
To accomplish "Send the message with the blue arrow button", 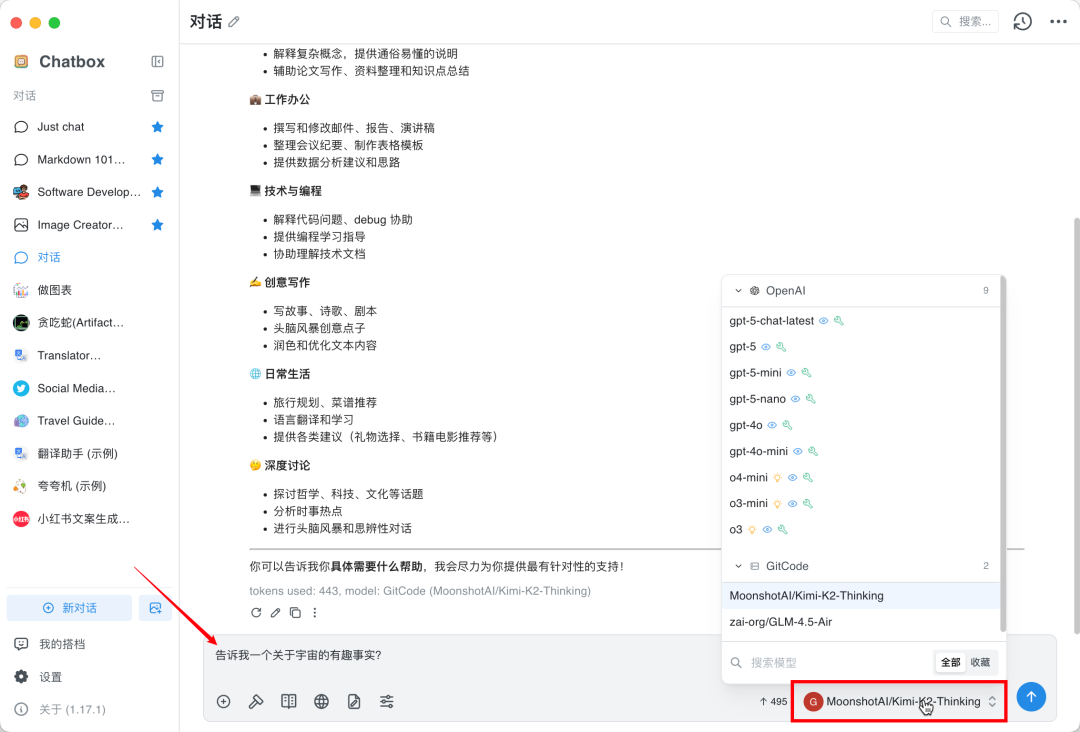I will (1031, 696).
